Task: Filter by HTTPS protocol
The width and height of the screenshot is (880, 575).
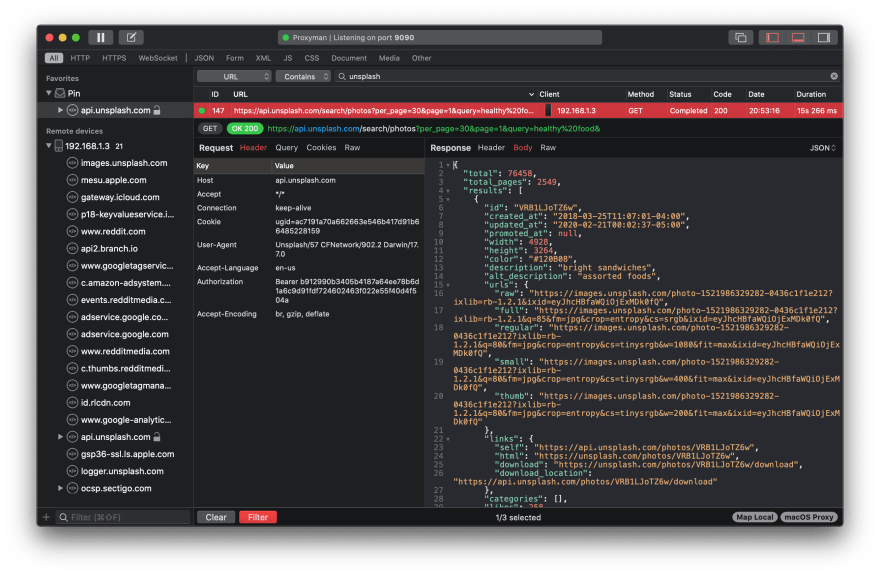Action: pyautogui.click(x=114, y=58)
